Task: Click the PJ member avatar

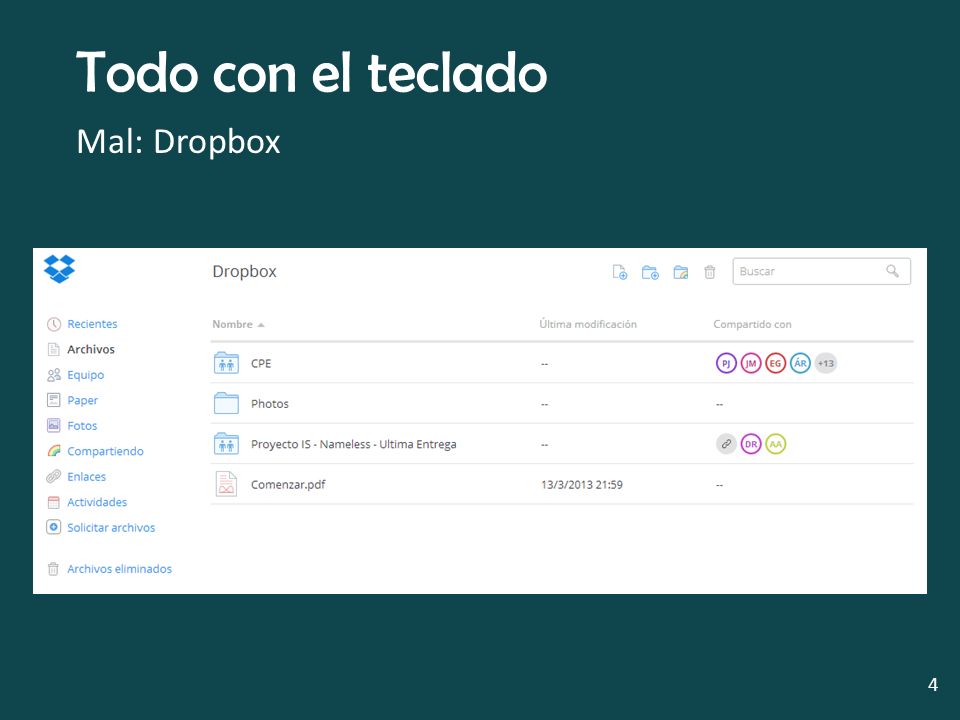Action: click(x=726, y=363)
